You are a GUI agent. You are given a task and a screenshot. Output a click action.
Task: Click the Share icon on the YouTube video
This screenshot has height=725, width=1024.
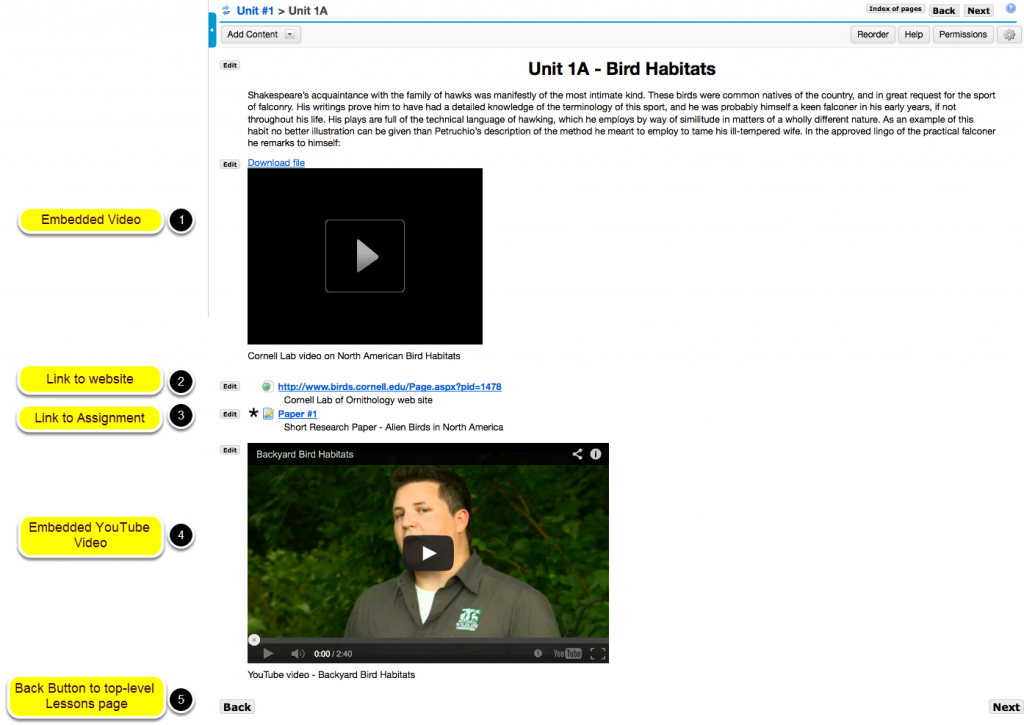coord(577,453)
